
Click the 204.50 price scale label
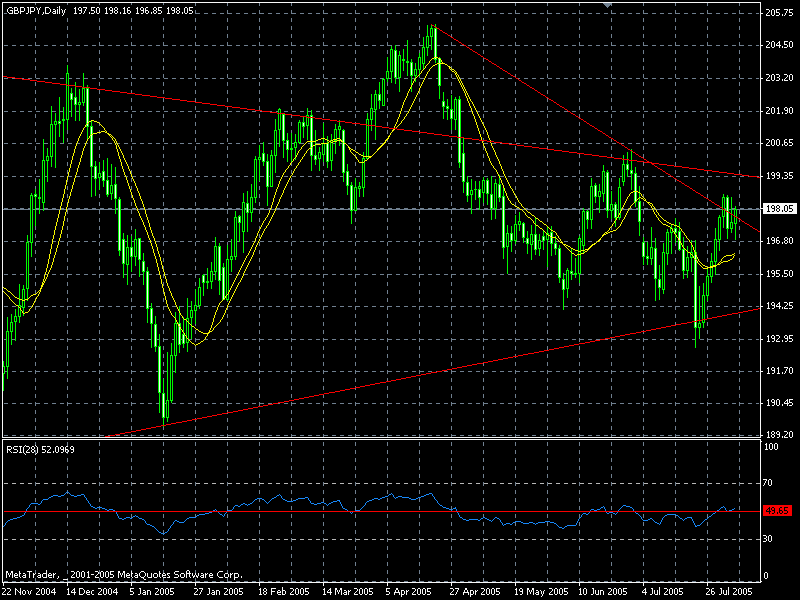[x=779, y=45]
